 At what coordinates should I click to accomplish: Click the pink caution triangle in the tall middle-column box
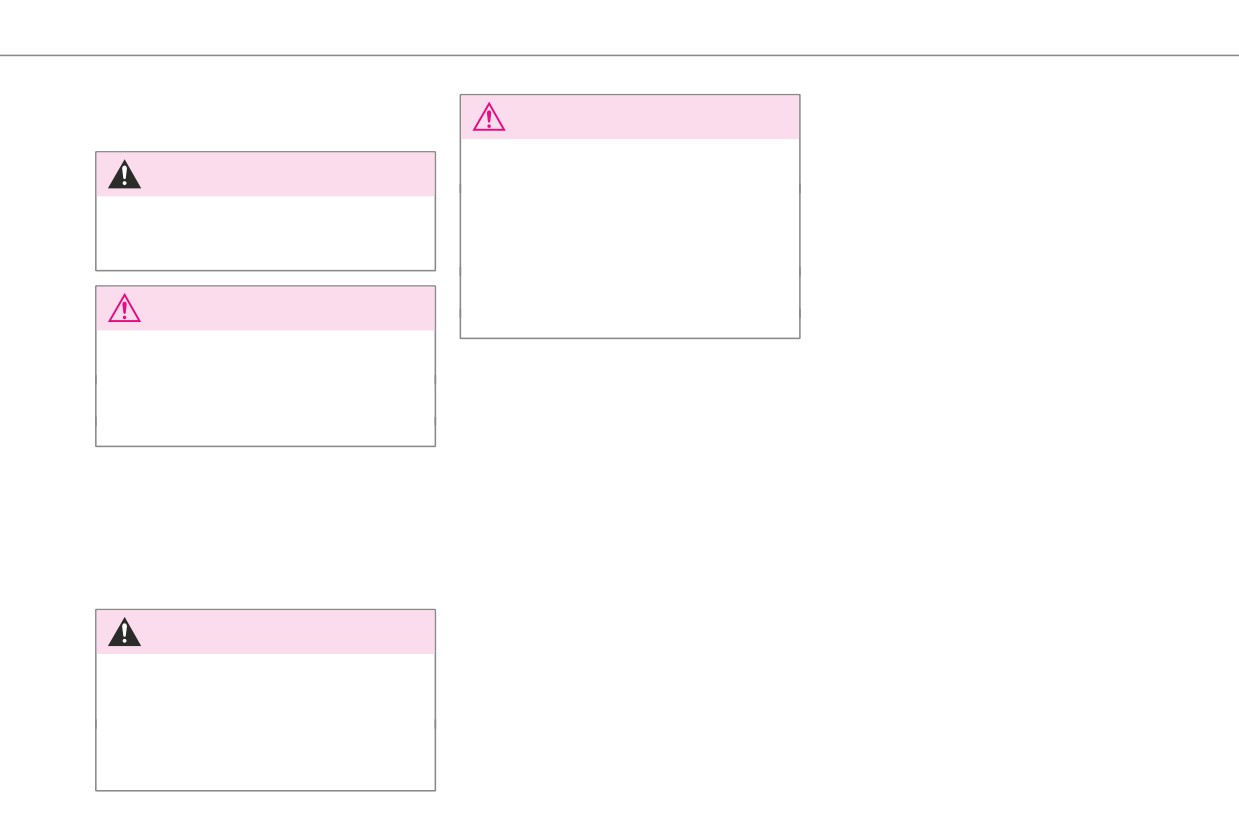488,117
